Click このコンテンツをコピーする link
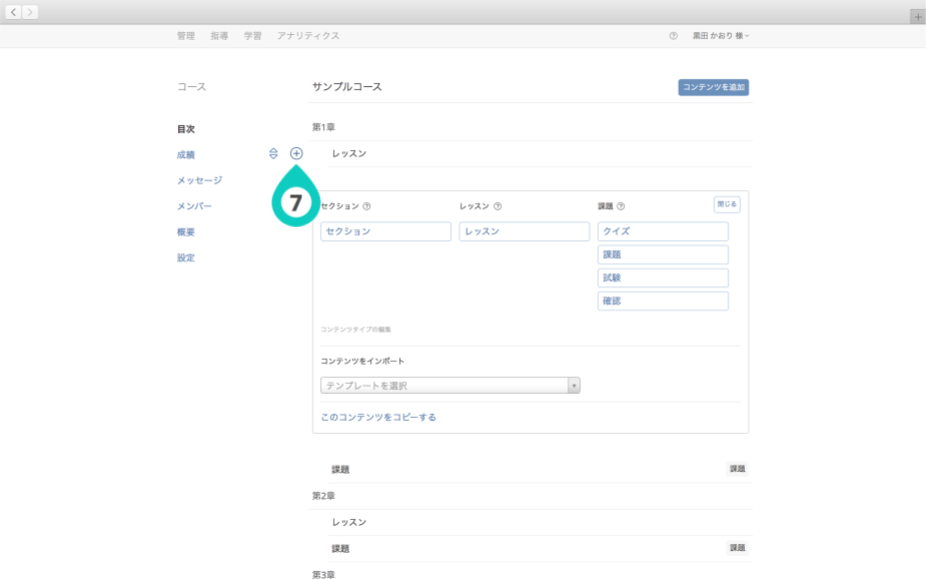 coord(378,417)
